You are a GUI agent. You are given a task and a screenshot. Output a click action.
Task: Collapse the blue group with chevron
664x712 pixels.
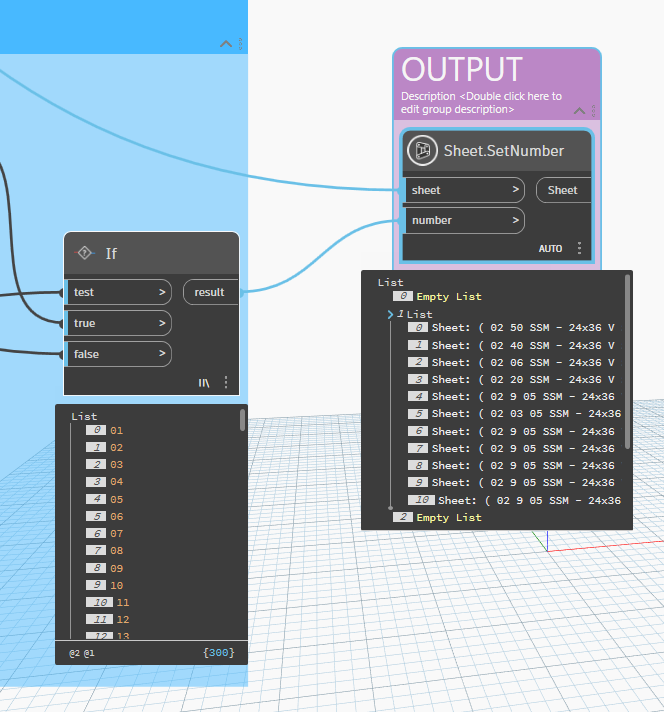point(226,44)
